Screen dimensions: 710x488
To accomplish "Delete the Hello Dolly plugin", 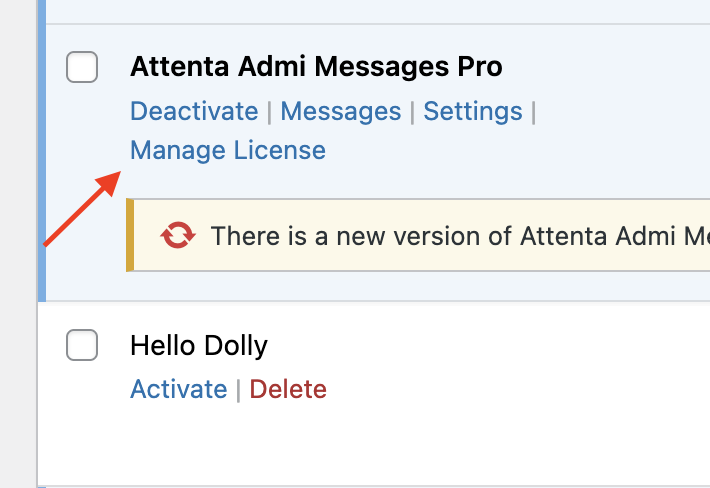I will tap(288, 389).
